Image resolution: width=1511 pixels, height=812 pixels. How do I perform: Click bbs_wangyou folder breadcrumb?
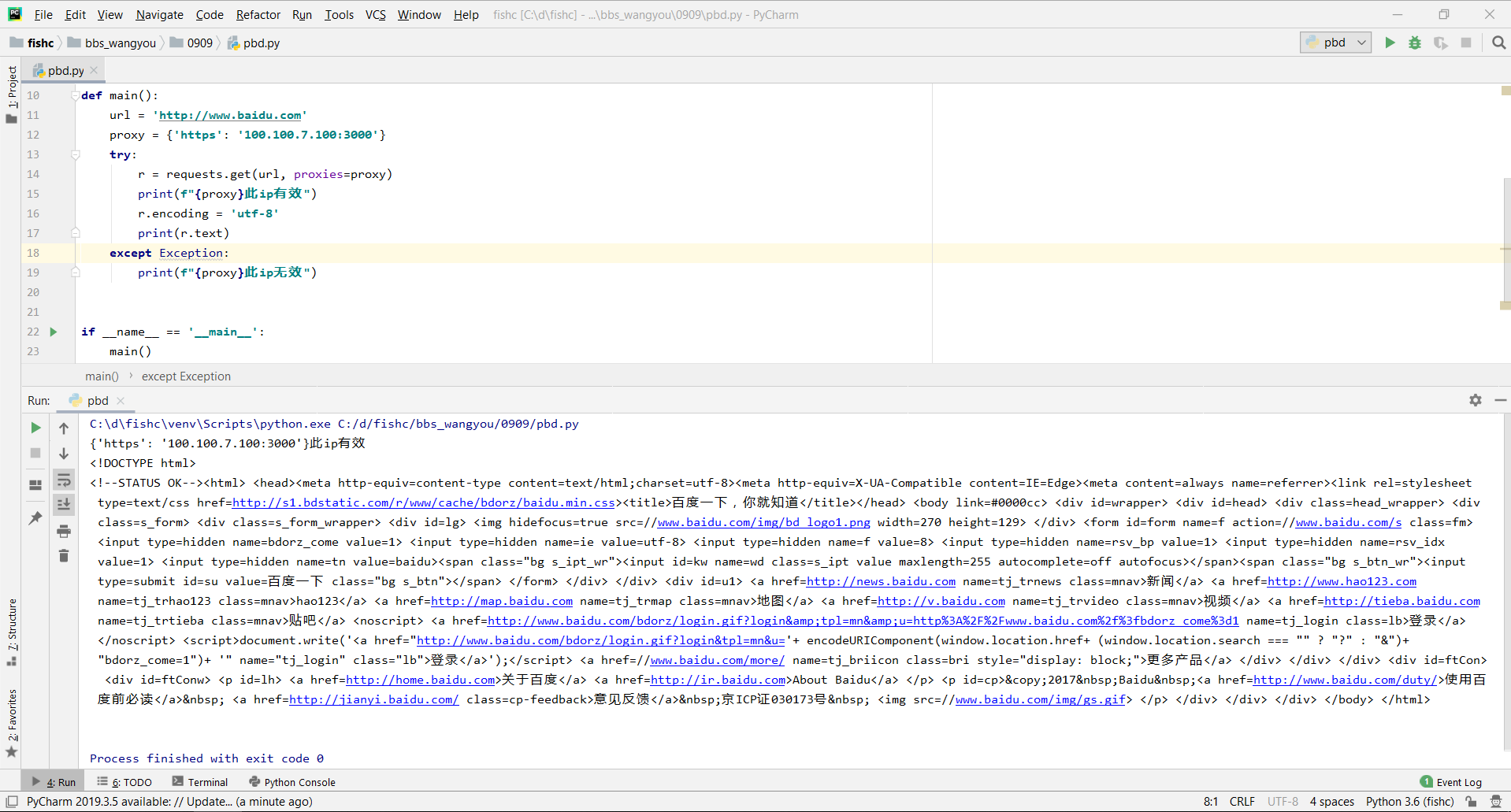[x=112, y=43]
